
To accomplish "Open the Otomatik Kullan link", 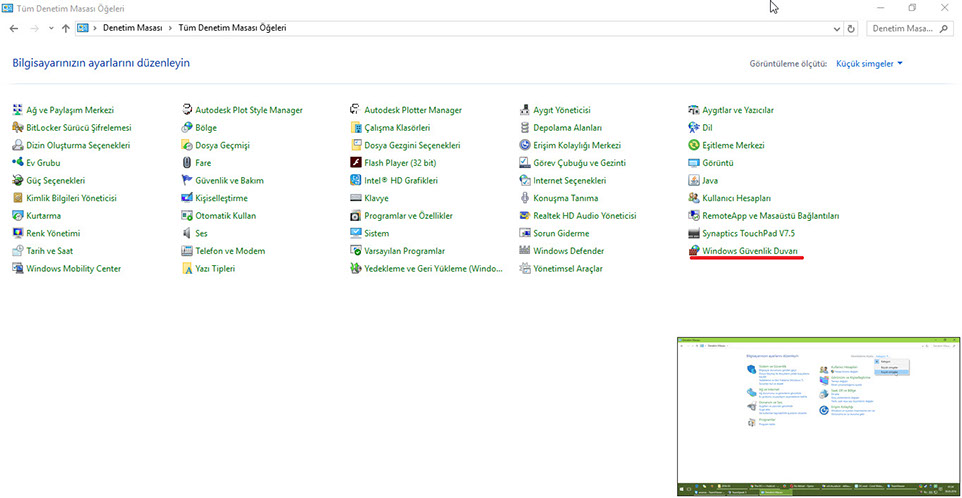I will pos(226,216).
